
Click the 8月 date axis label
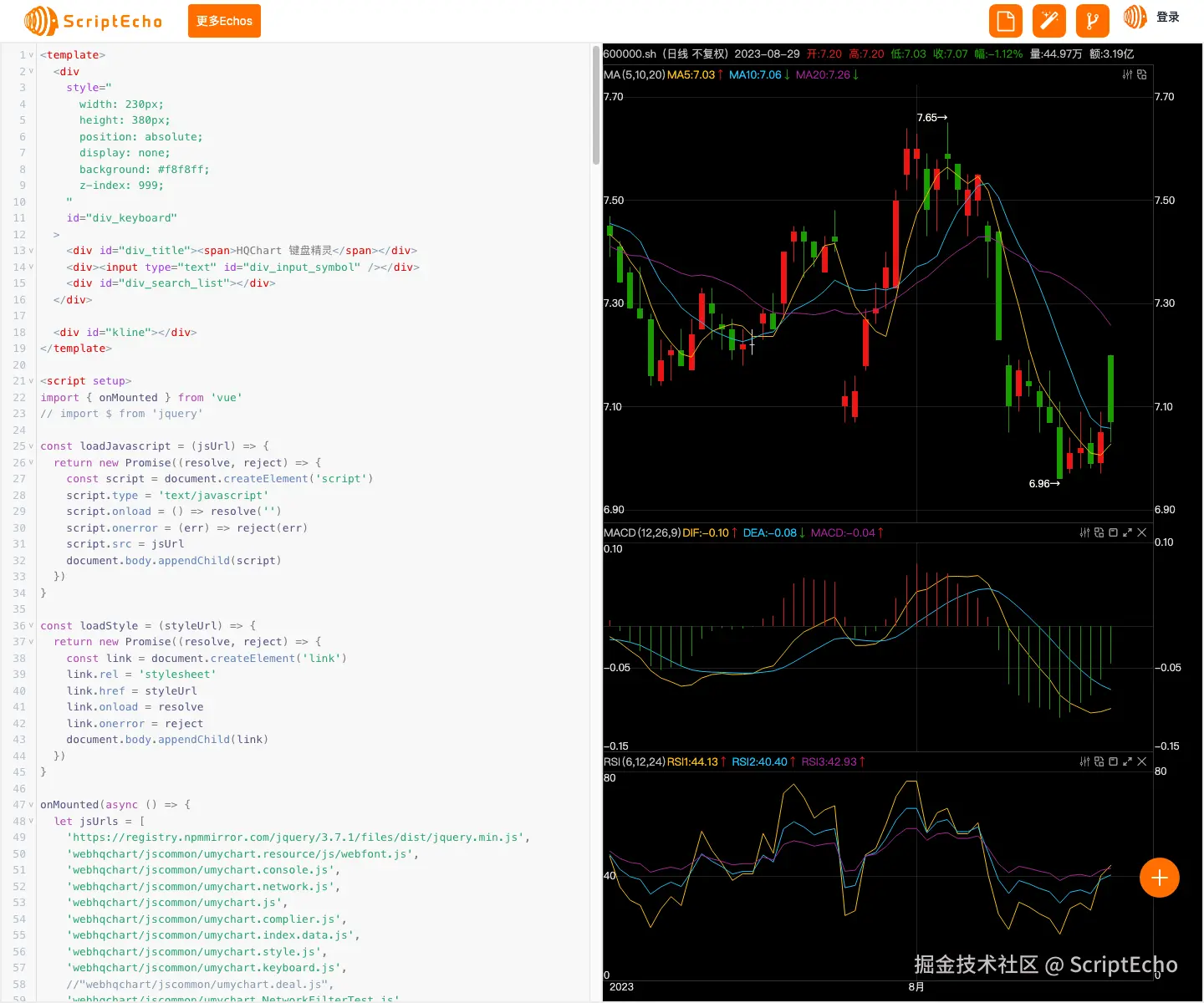click(916, 987)
